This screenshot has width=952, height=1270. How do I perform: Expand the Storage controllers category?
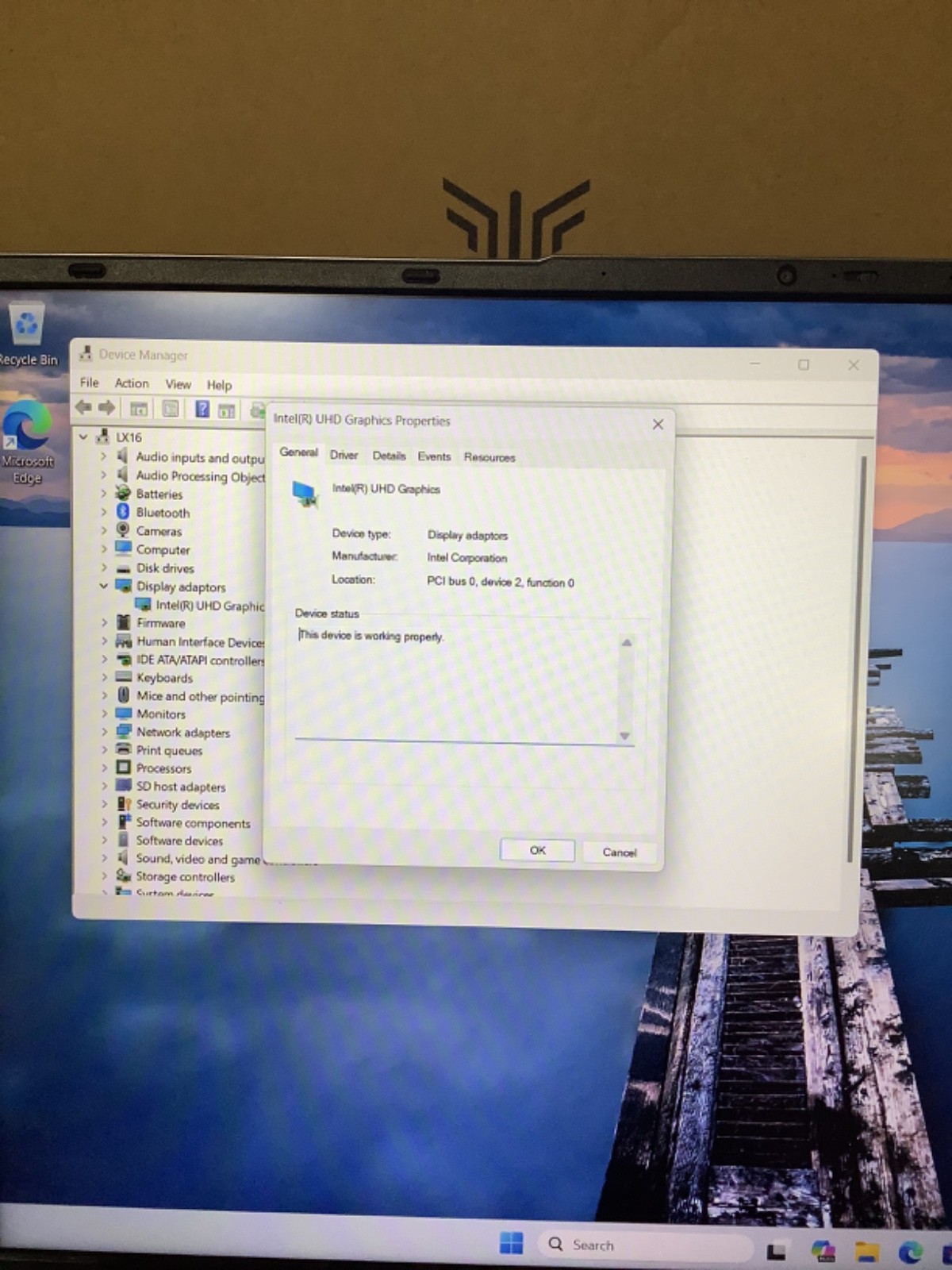[x=103, y=876]
